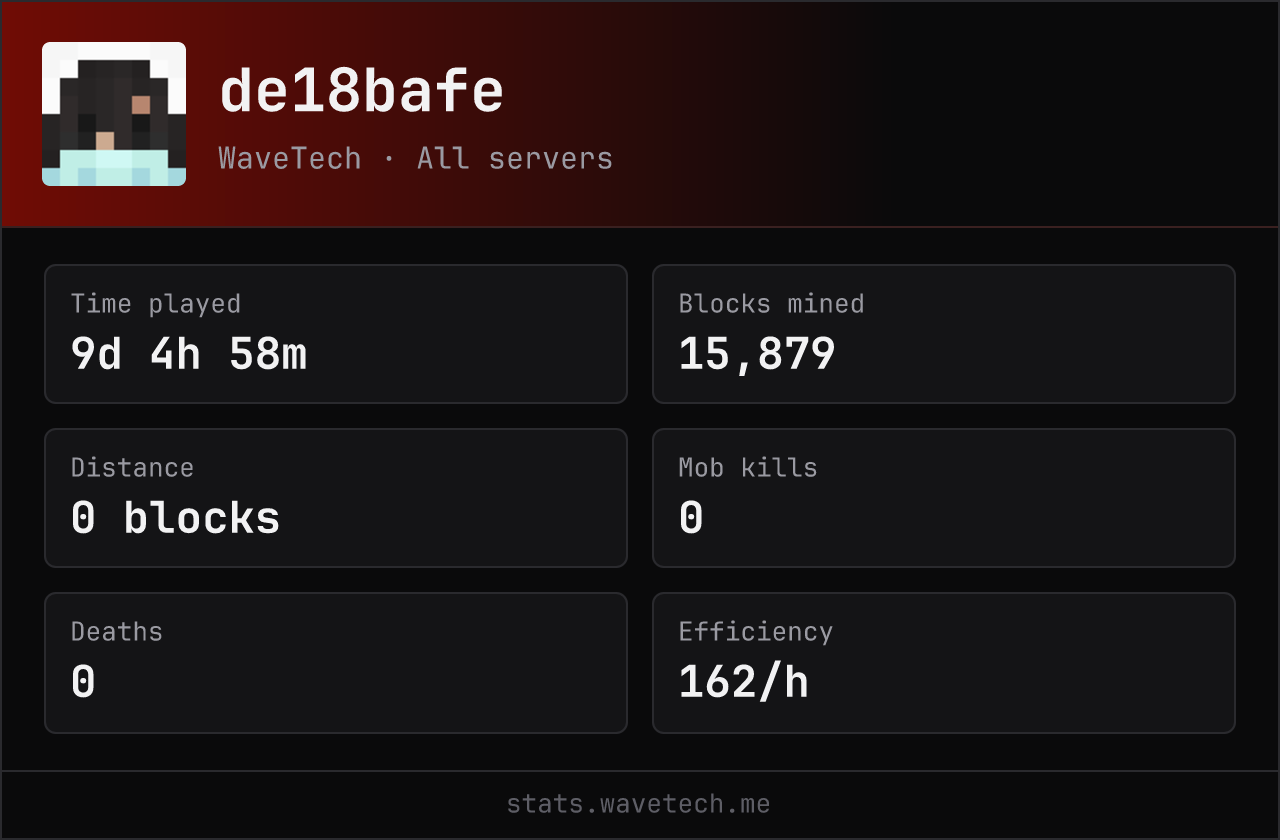Click the 0 blocks distance value
The width and height of the screenshot is (1280, 840).
[x=176, y=518]
